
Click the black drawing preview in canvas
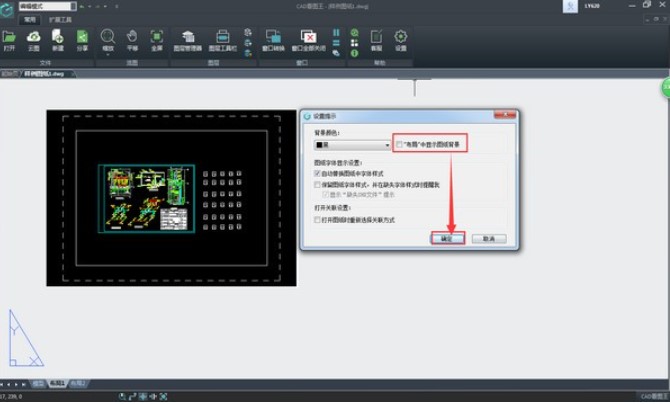[x=171, y=198]
